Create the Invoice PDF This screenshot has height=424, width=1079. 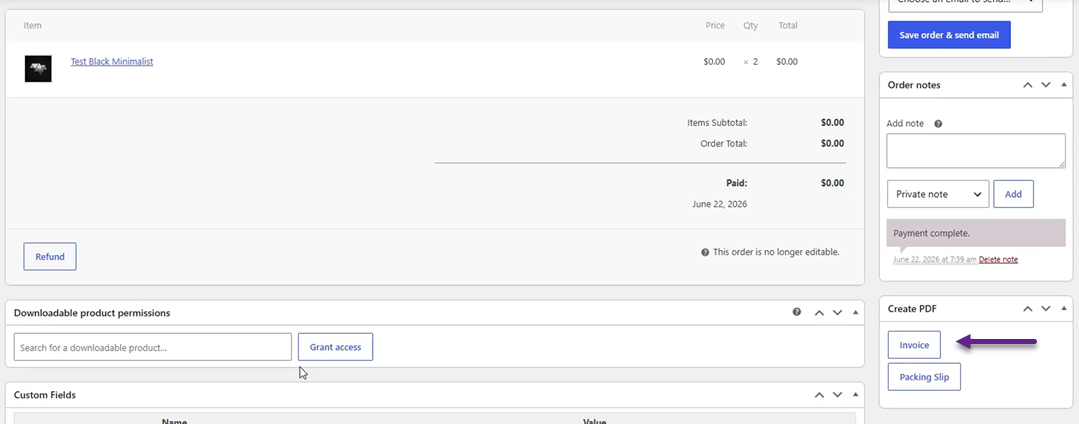pos(914,345)
